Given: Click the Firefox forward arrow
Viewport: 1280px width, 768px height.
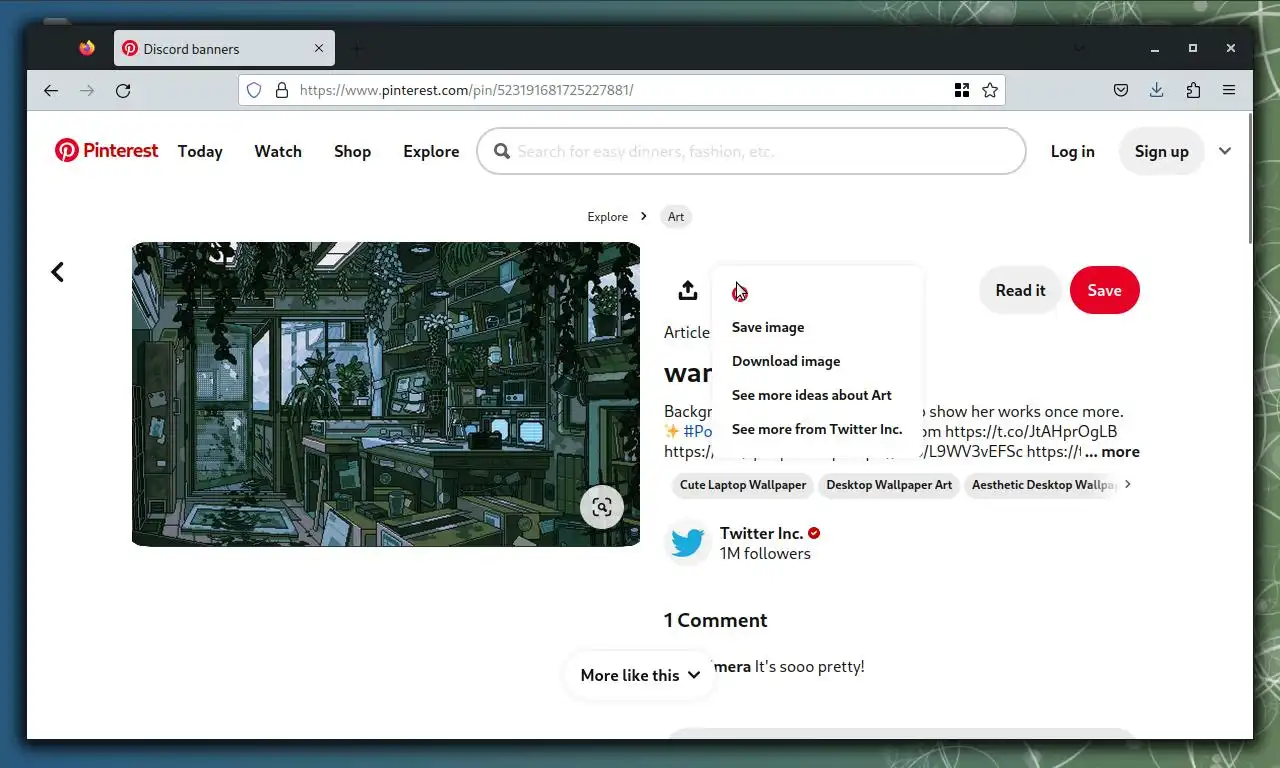Looking at the screenshot, I should pyautogui.click(x=87, y=90).
